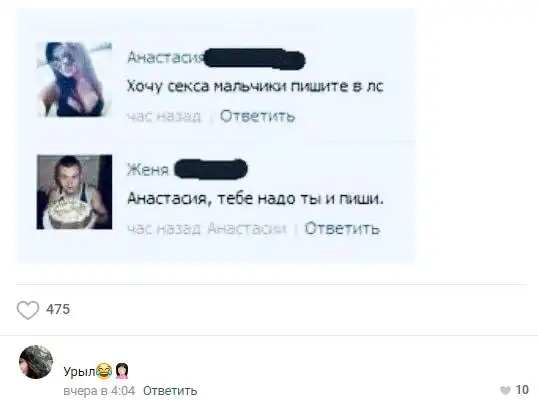Reply to the Урыл comment with Ответить
Viewport: 538px width, 401px height.
[170, 391]
